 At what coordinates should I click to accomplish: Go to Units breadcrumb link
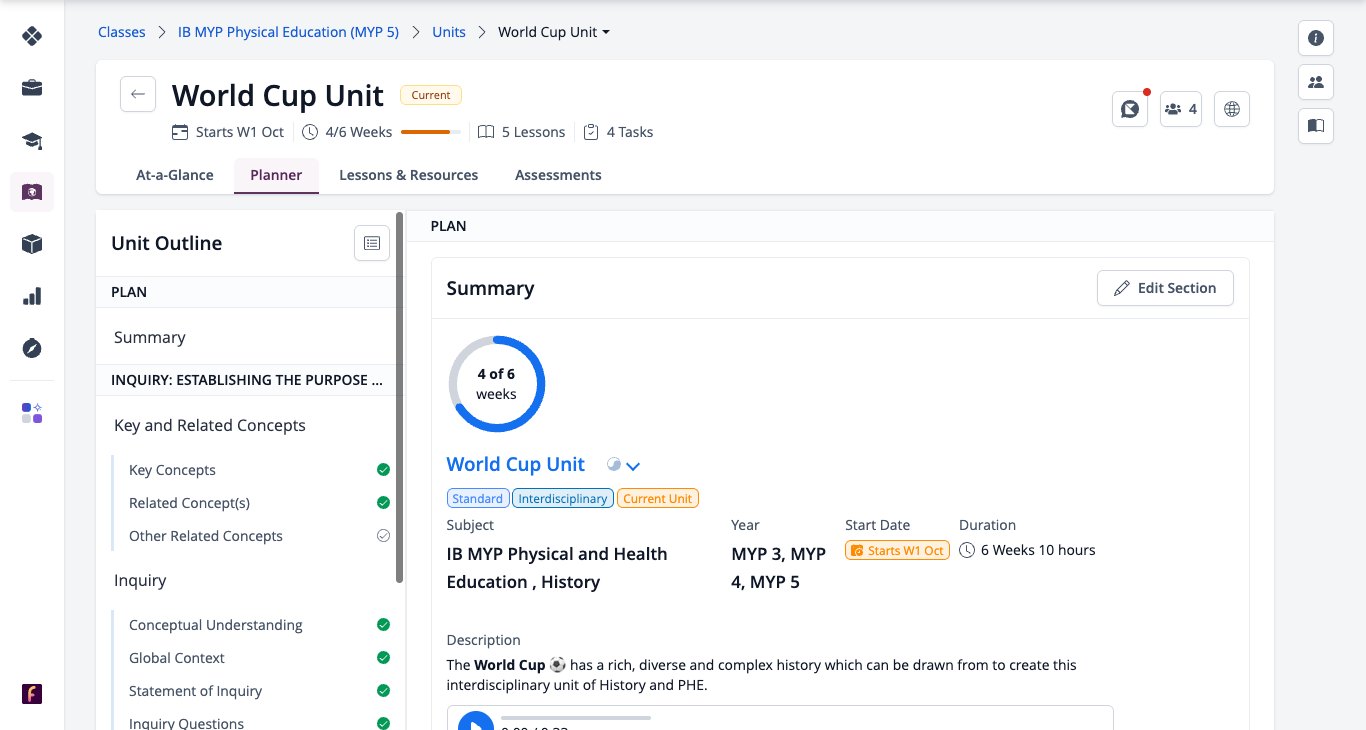pos(449,32)
